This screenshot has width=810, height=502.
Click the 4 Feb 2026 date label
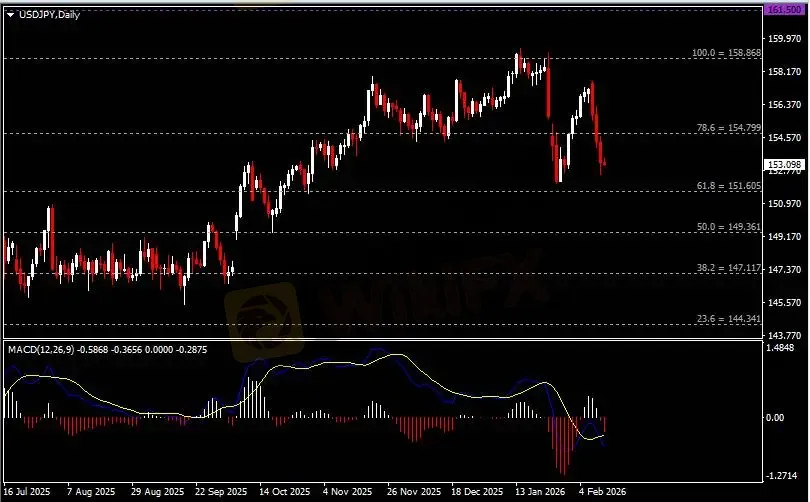(602, 491)
